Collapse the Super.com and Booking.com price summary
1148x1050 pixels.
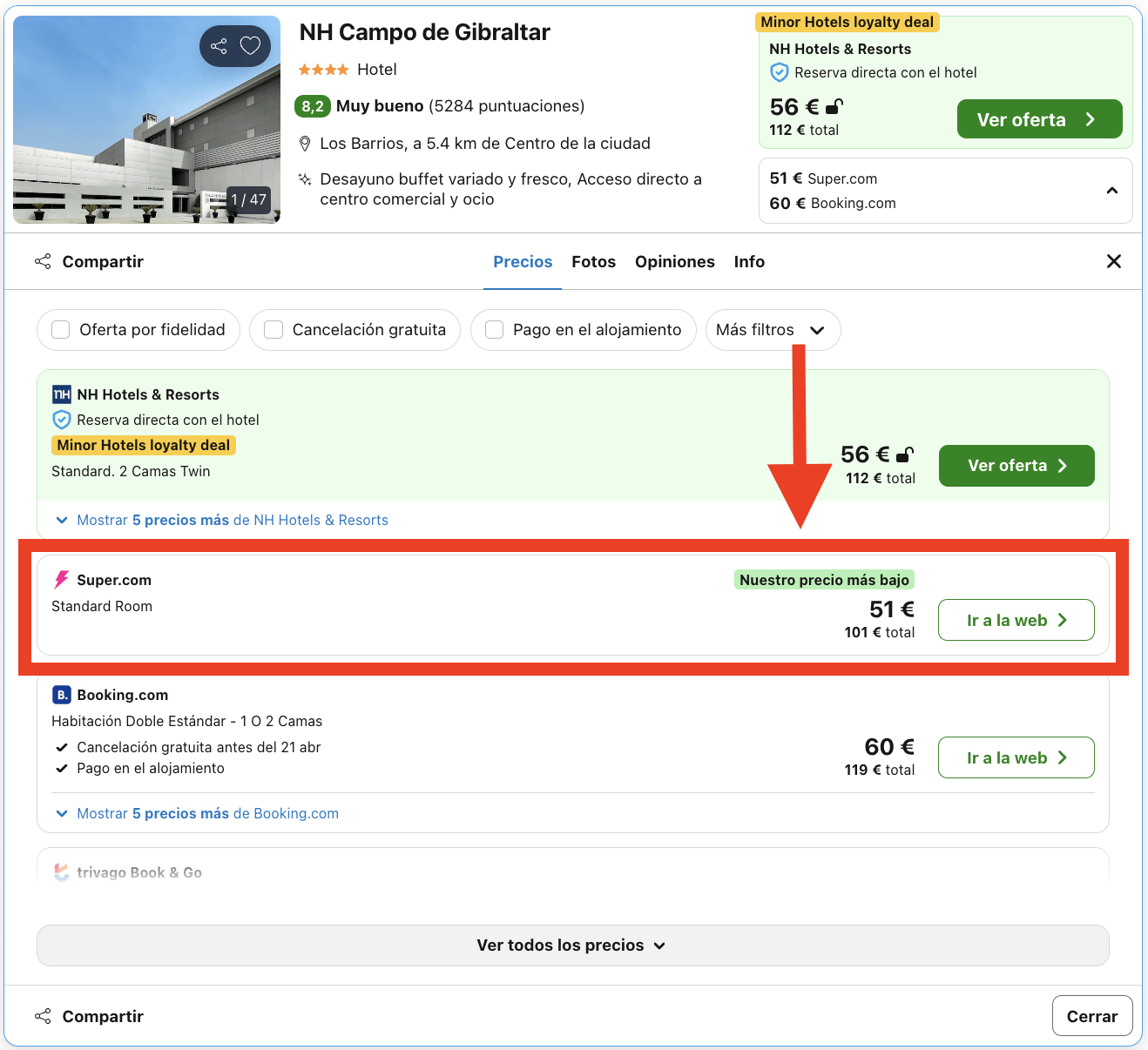pyautogui.click(x=1112, y=191)
